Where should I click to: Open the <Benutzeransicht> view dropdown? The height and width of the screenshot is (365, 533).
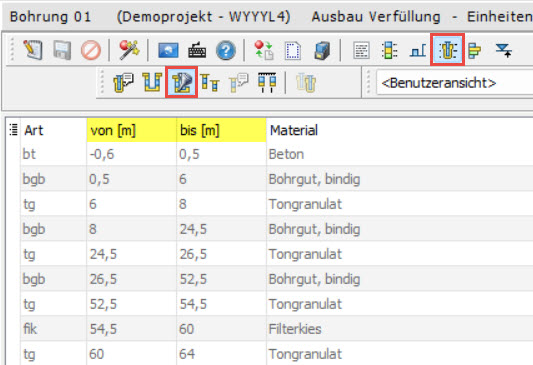[454, 83]
